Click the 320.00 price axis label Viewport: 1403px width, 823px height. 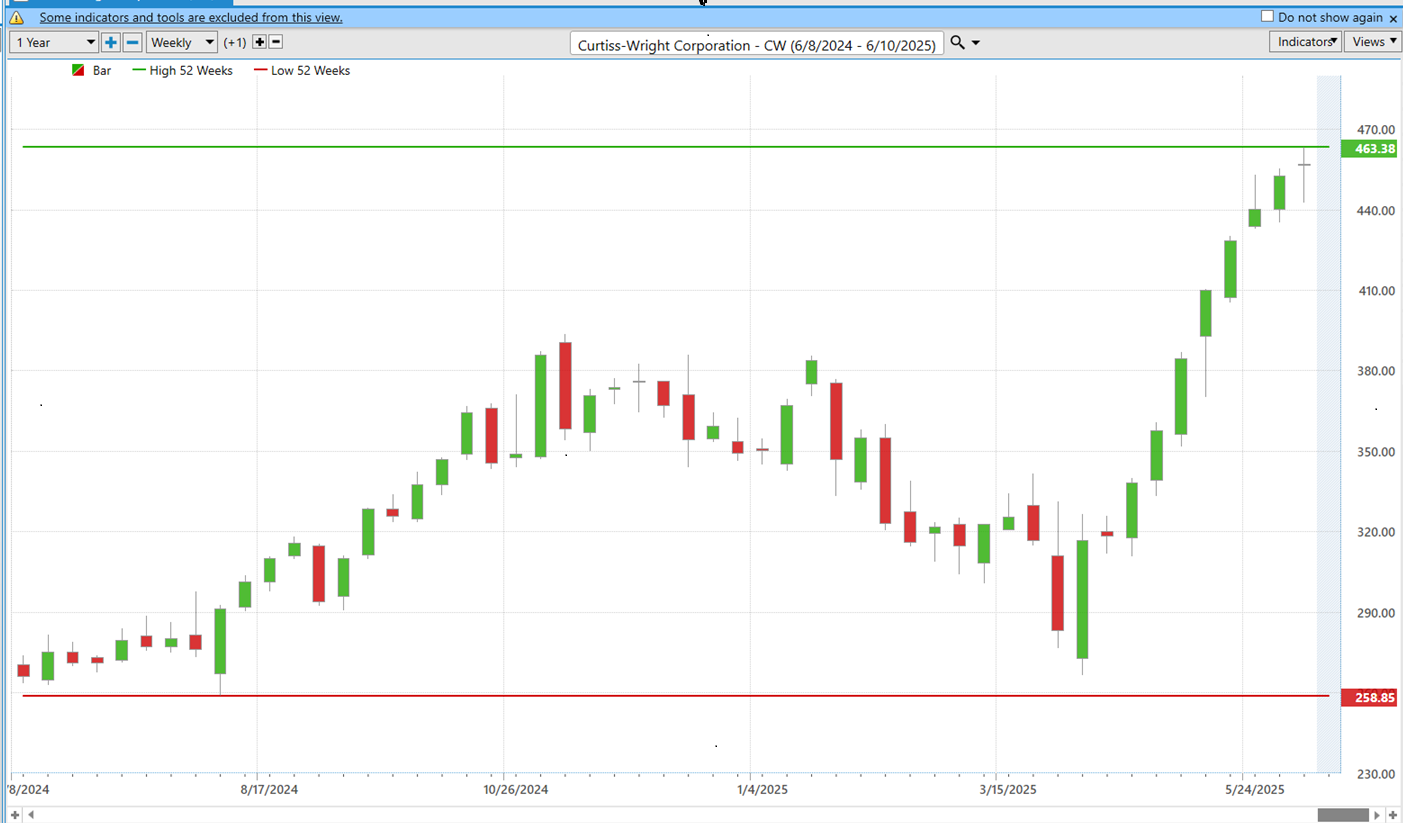(x=1375, y=532)
